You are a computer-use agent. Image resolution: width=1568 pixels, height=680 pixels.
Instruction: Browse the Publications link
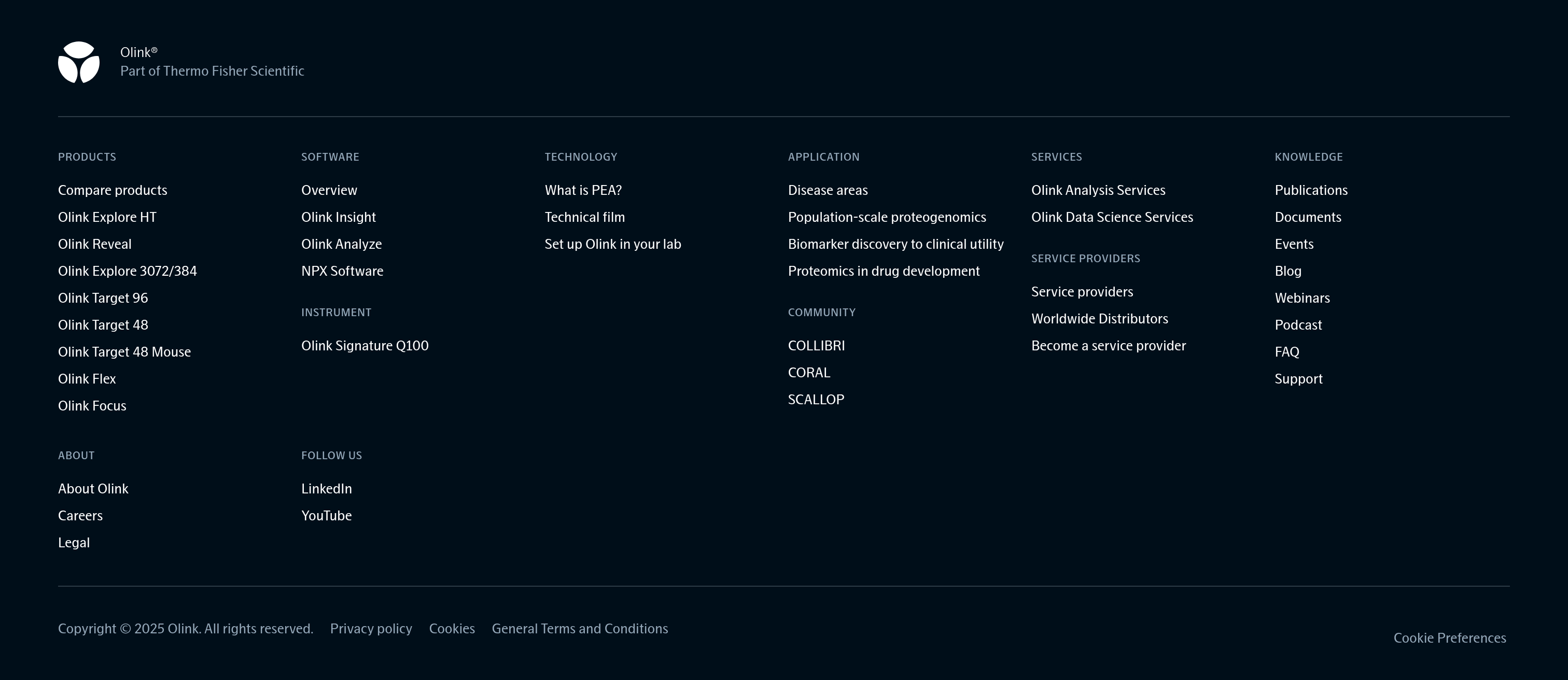pyautogui.click(x=1311, y=190)
